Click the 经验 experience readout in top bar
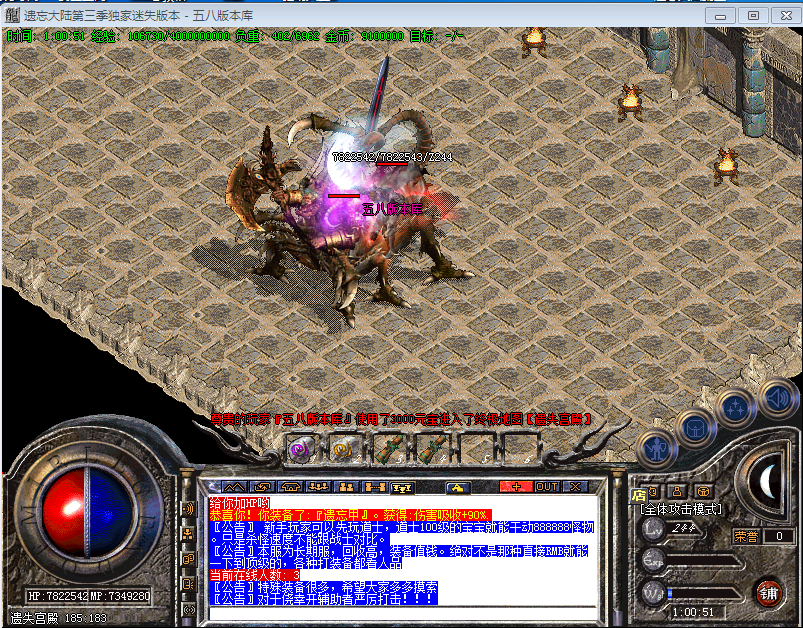The height and width of the screenshot is (628, 803). [160, 36]
